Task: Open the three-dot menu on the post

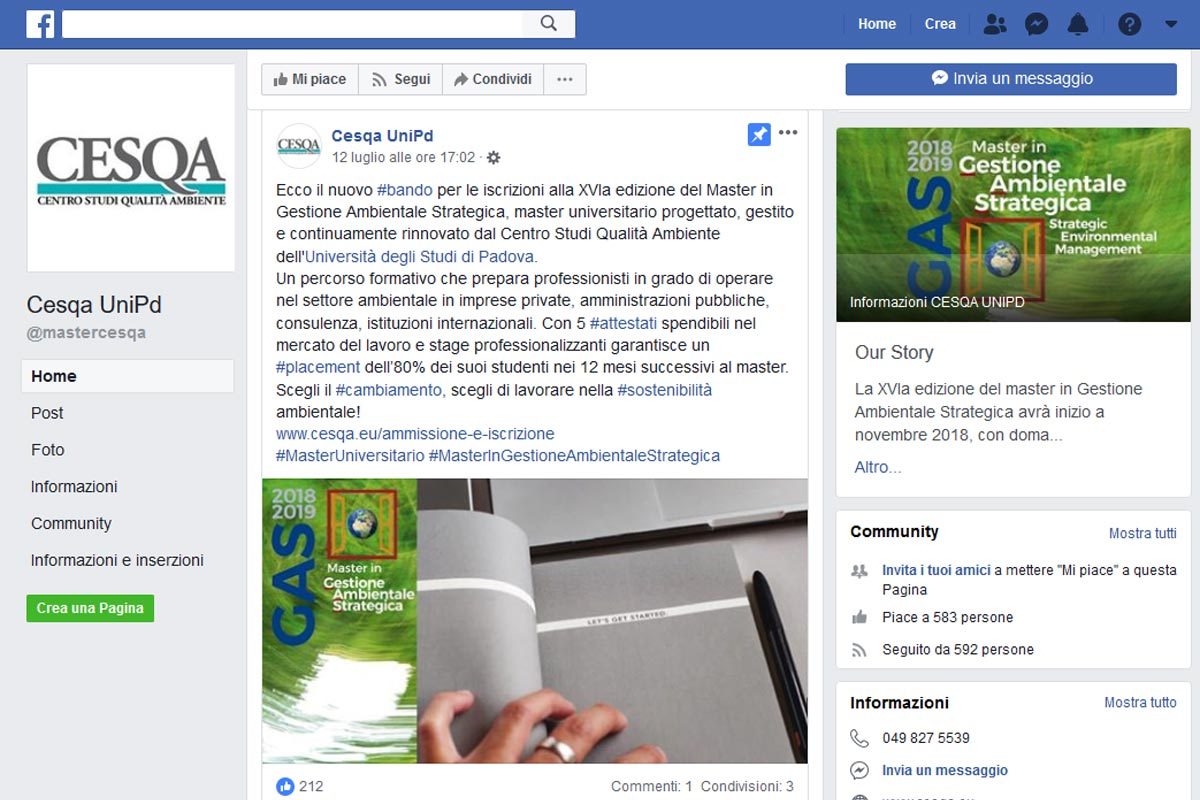Action: tap(788, 133)
